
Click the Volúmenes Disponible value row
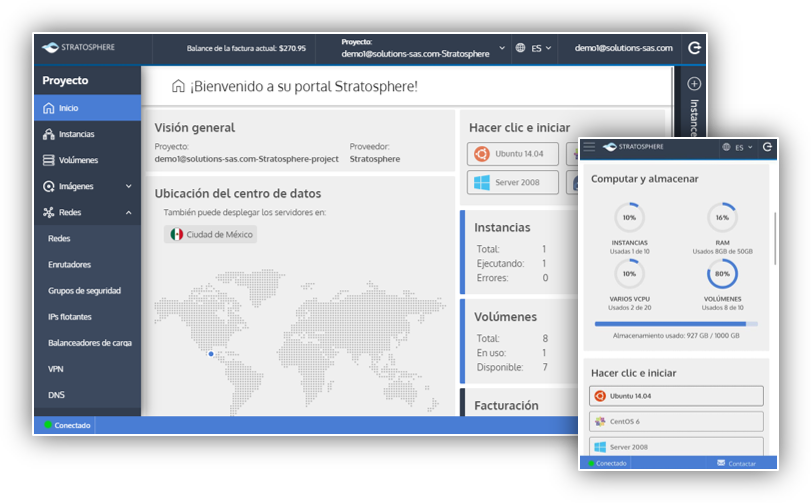[x=512, y=368]
